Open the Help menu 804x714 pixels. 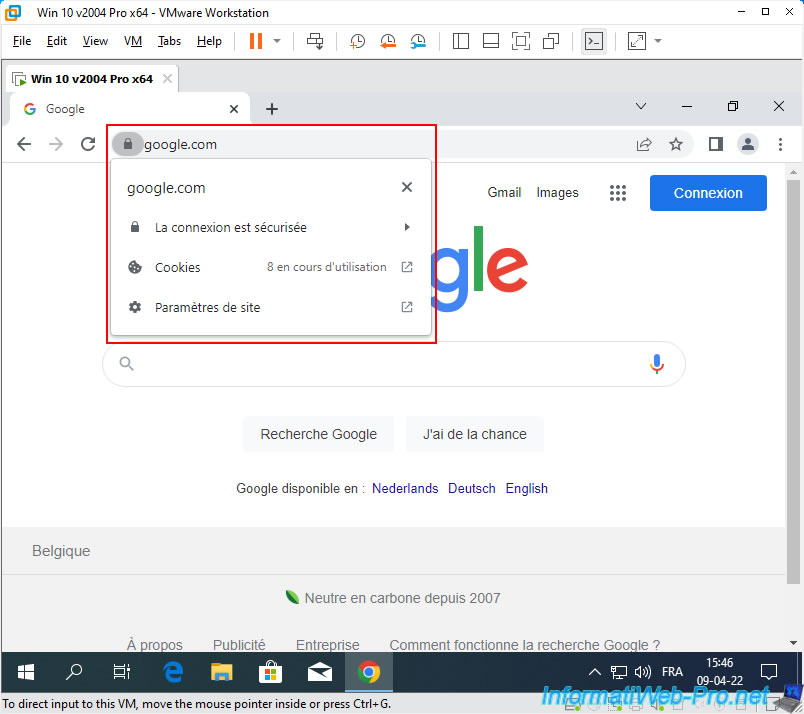click(209, 41)
